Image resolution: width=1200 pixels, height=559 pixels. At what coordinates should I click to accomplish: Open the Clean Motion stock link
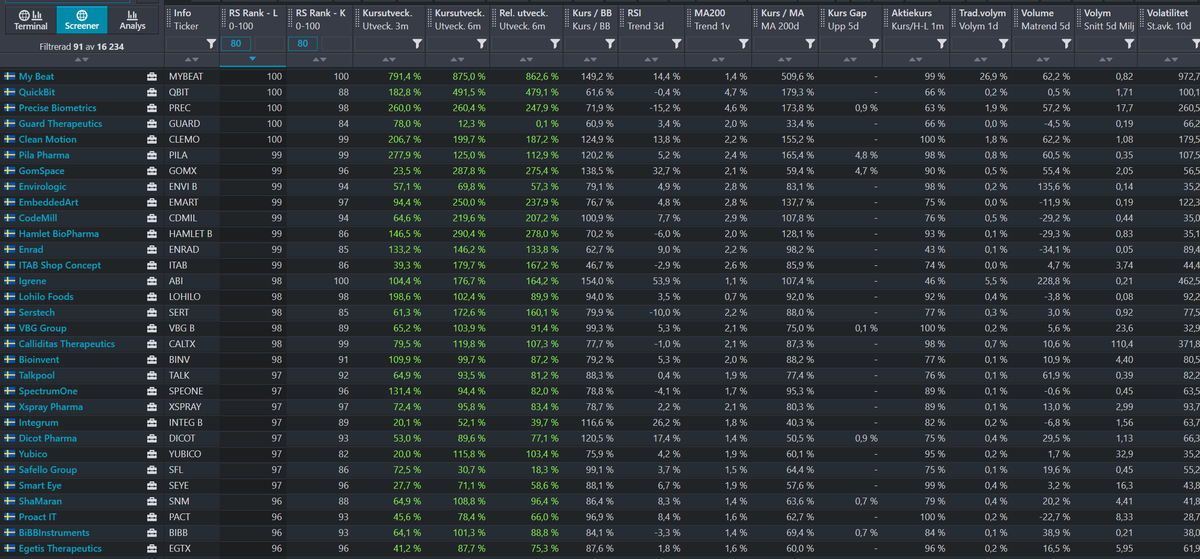pos(46,139)
